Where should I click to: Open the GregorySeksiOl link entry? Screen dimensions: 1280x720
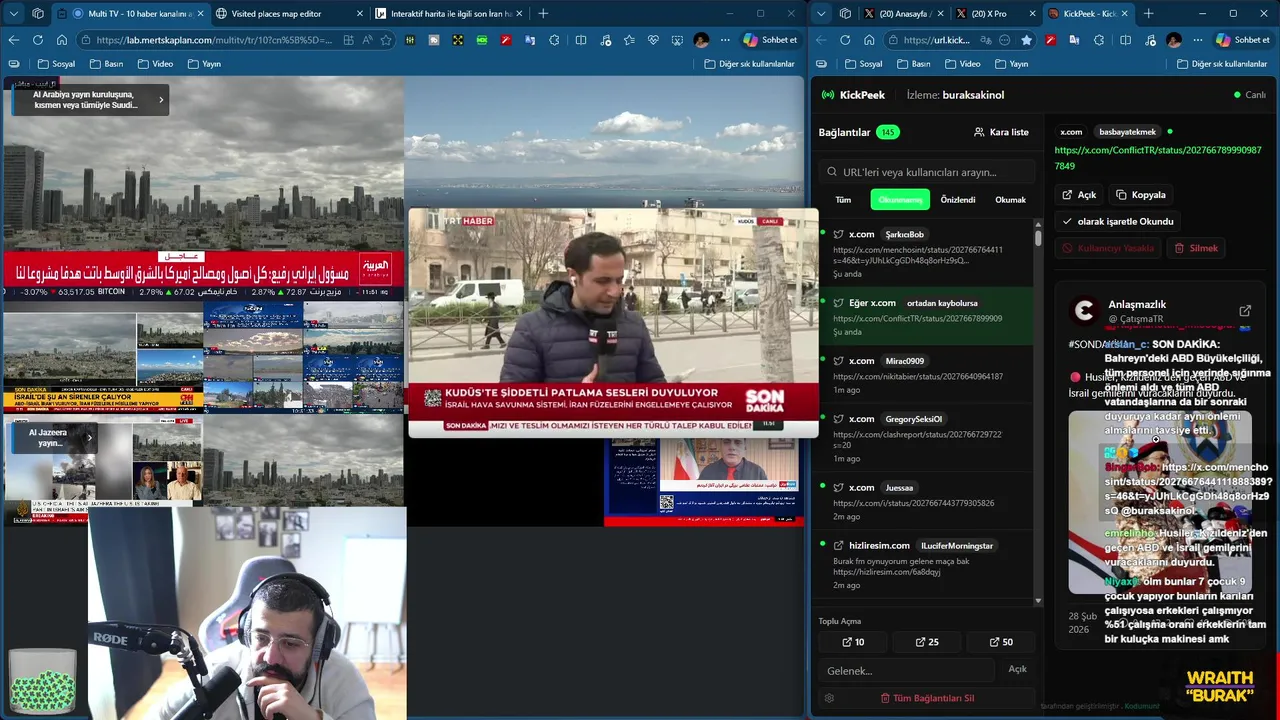pyautogui.click(x=925, y=438)
